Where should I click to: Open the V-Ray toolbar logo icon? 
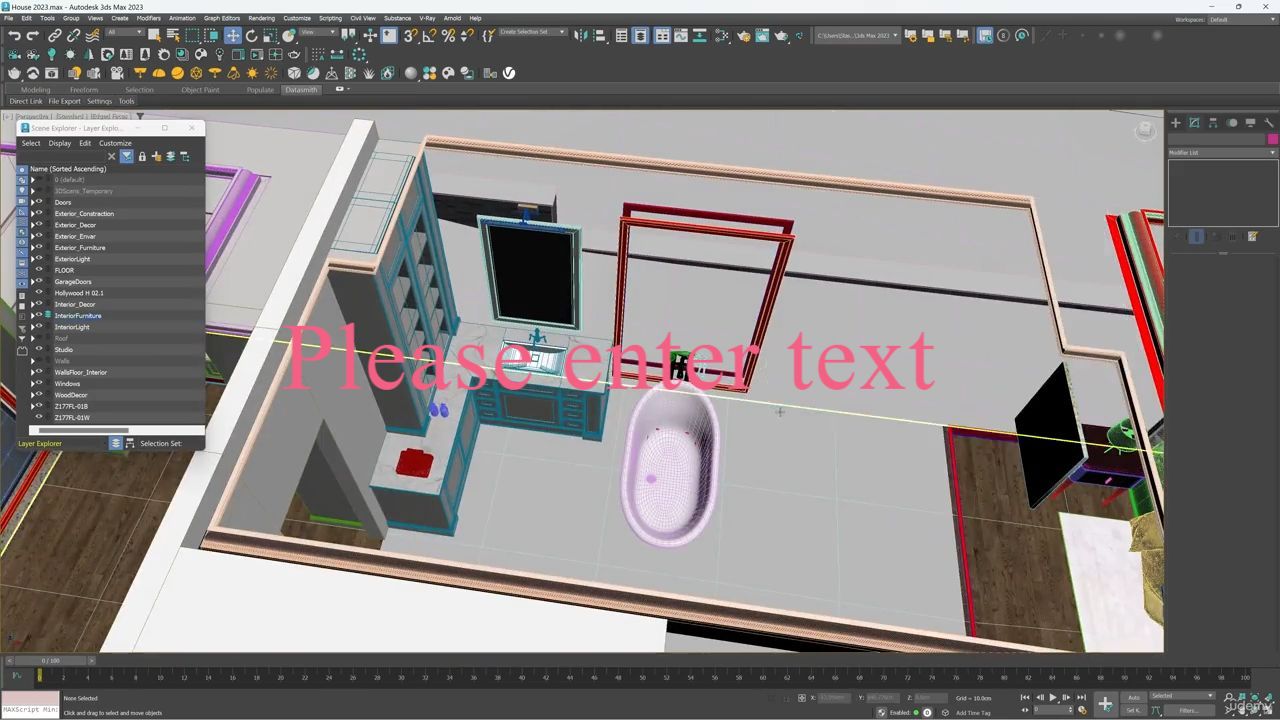(508, 73)
